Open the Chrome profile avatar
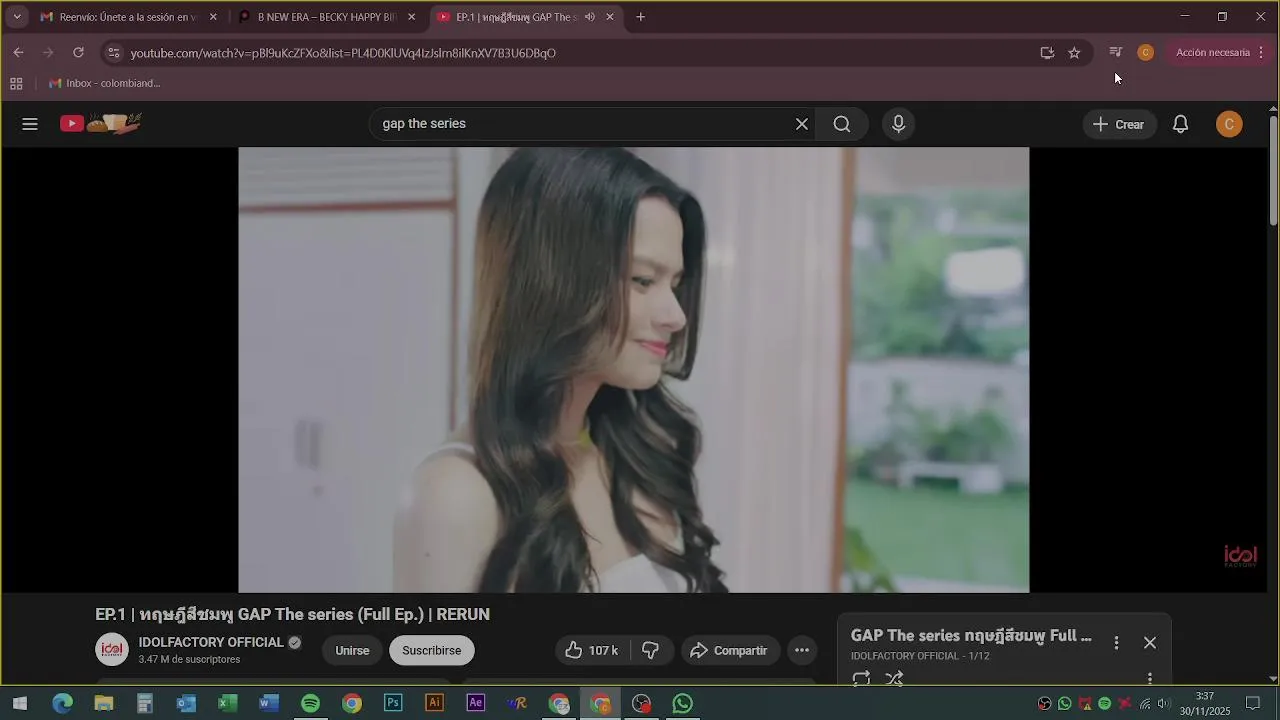This screenshot has height=720, width=1280. point(1146,53)
